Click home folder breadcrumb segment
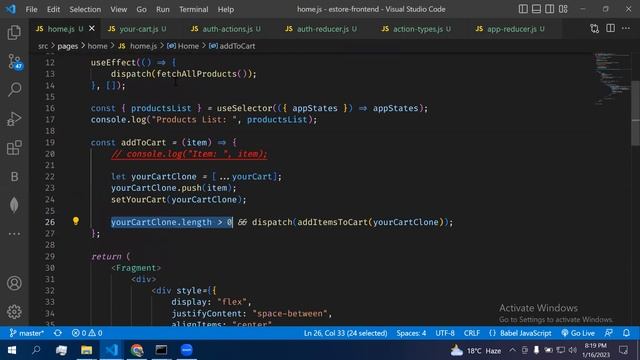The height and width of the screenshot is (360, 640). [98, 46]
